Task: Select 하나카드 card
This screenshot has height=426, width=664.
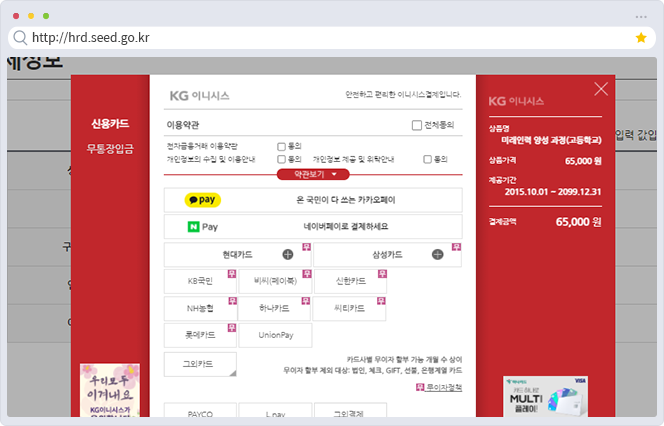Action: (274, 308)
